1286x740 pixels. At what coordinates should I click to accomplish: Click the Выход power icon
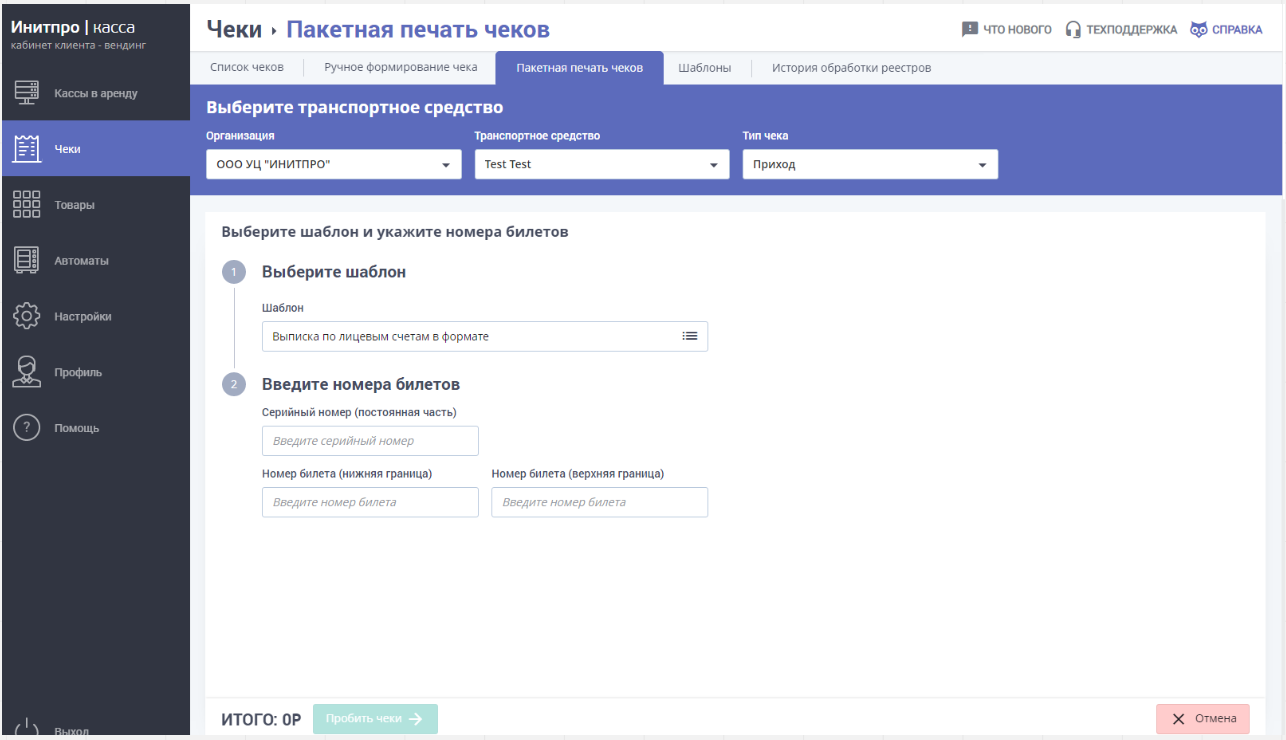coord(26,729)
